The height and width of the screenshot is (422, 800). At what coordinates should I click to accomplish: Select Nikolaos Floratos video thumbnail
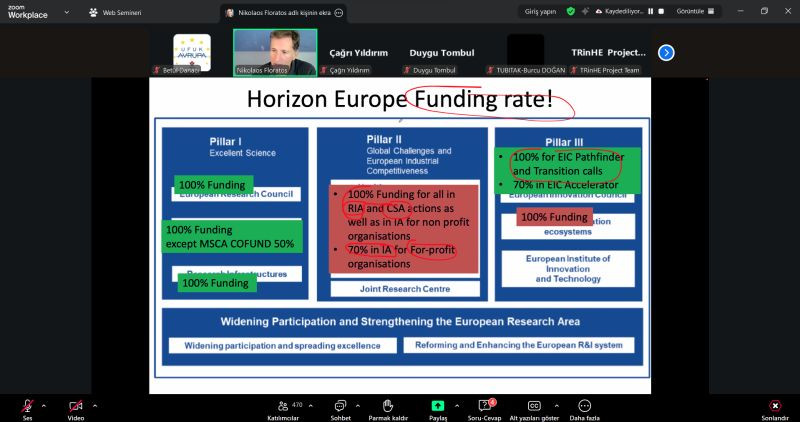tap(275, 53)
